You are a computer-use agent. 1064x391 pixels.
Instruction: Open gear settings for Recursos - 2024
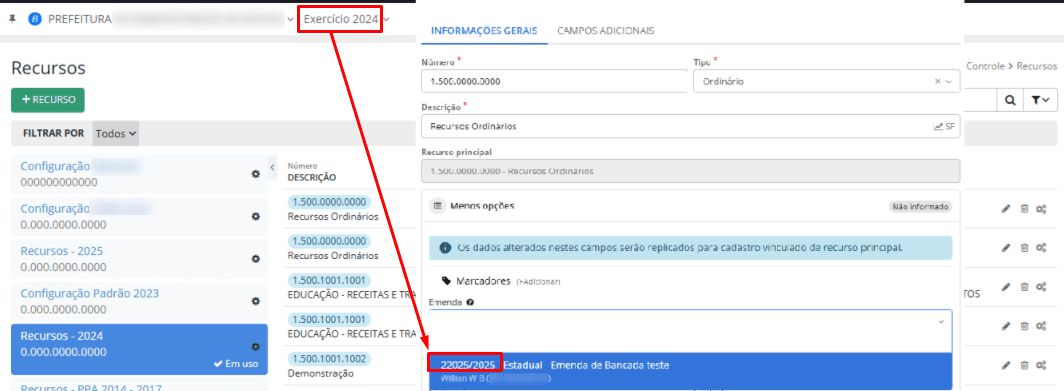(x=256, y=346)
